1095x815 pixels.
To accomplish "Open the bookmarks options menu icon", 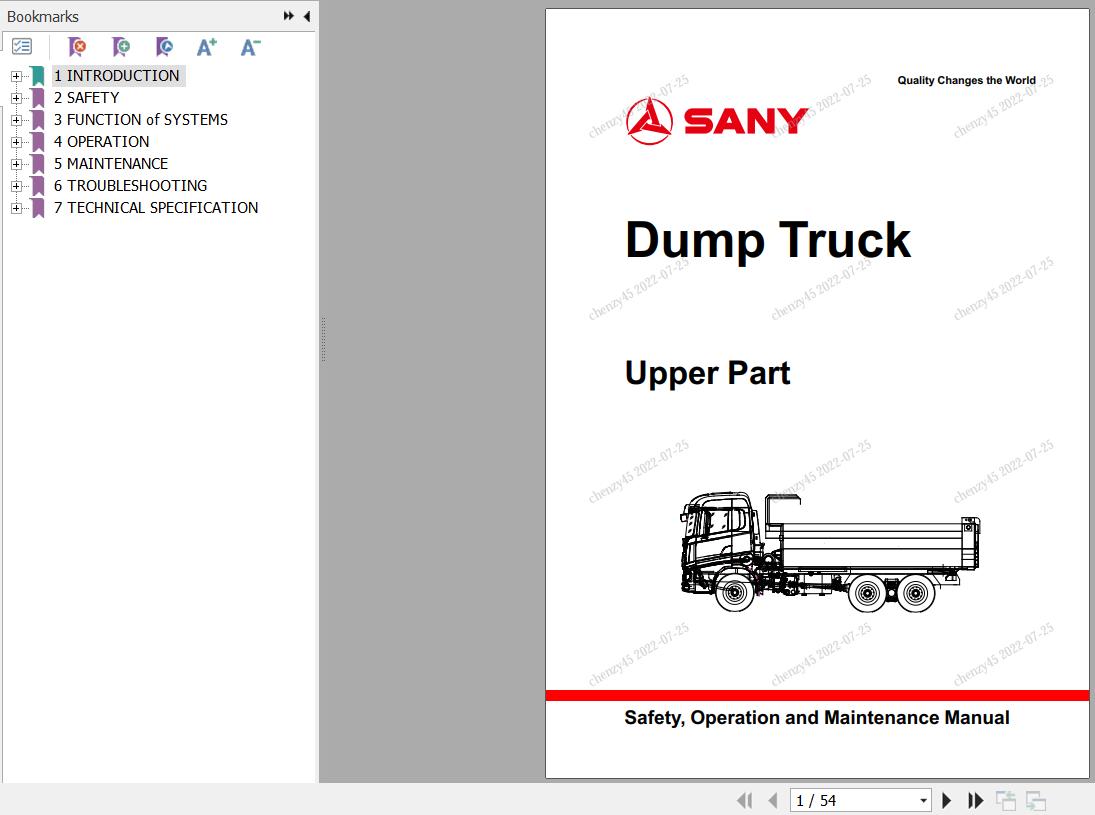I will point(22,47).
